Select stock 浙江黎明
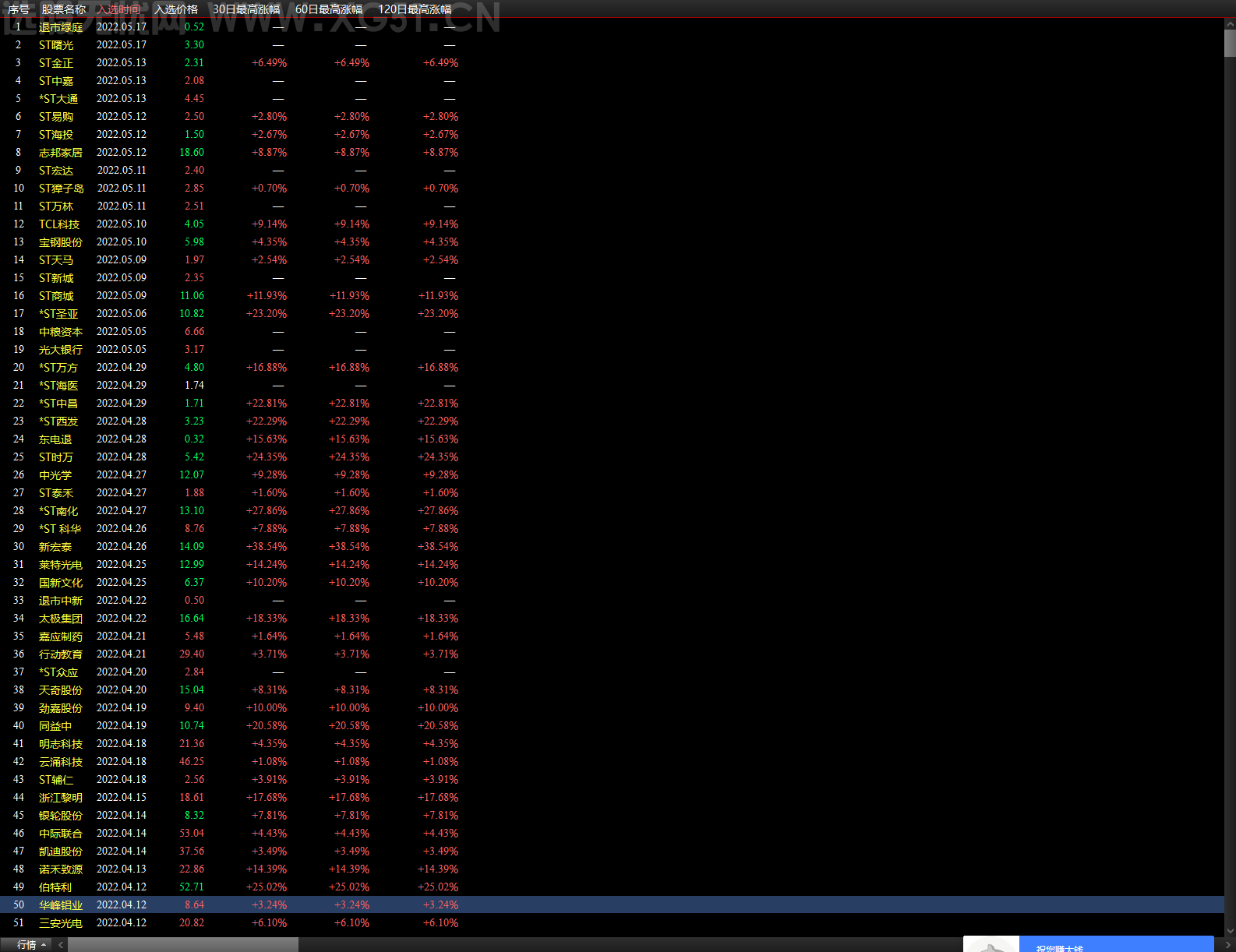Image resolution: width=1236 pixels, height=952 pixels. point(61,798)
